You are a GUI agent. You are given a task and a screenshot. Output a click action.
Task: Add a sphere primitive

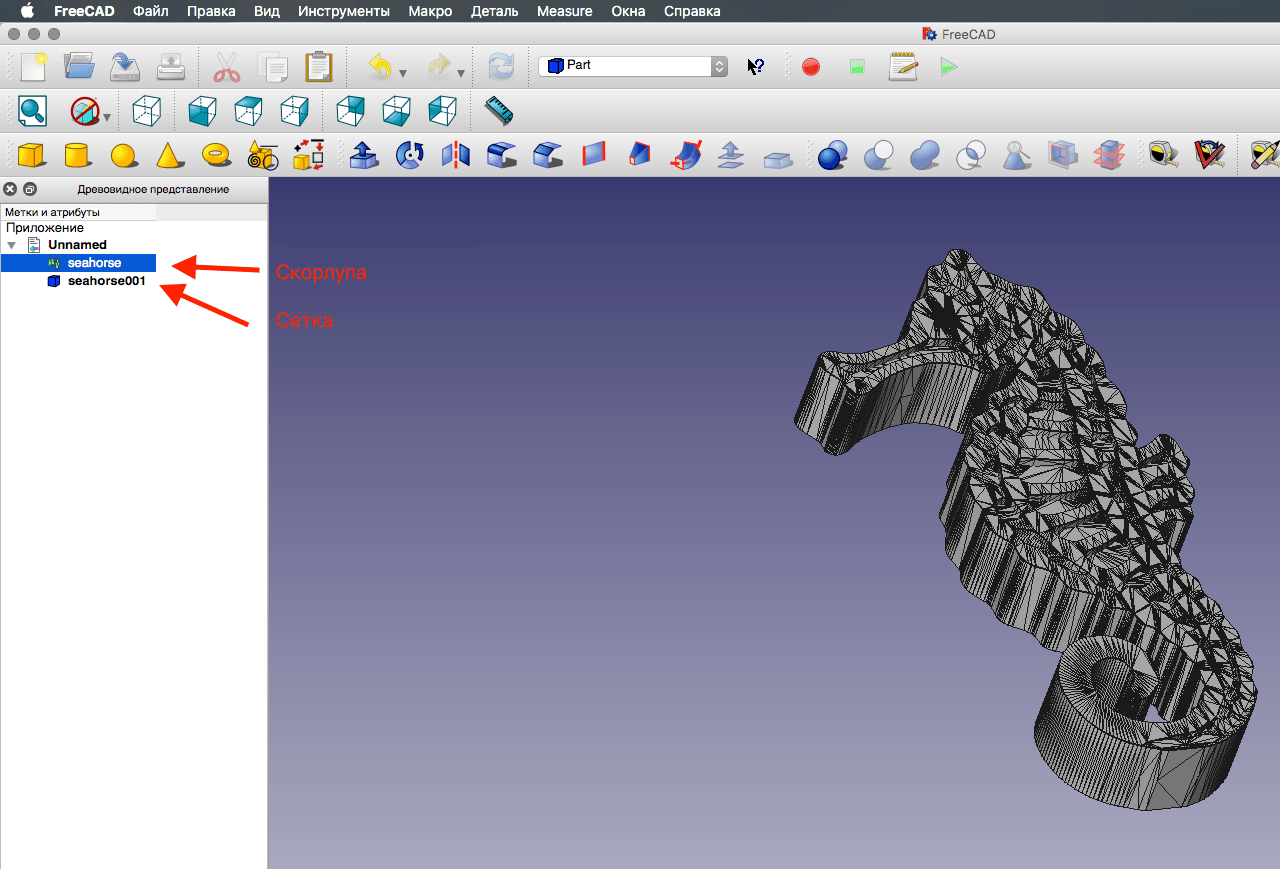point(124,155)
